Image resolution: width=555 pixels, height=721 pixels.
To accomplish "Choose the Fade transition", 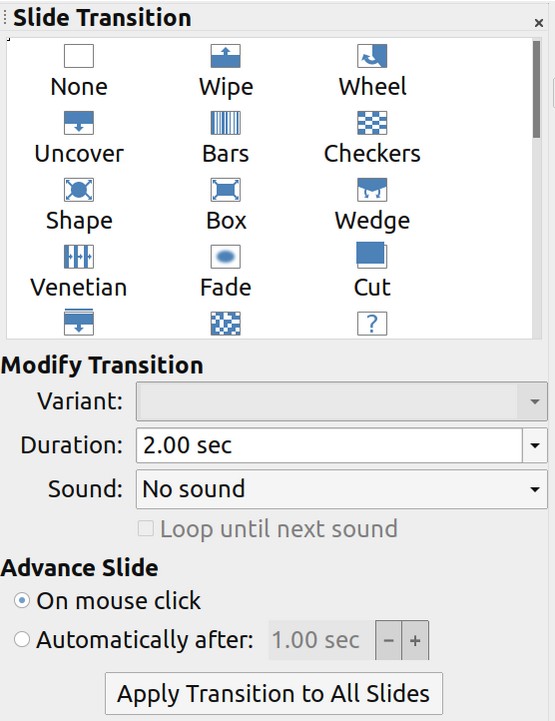I will click(x=225, y=256).
